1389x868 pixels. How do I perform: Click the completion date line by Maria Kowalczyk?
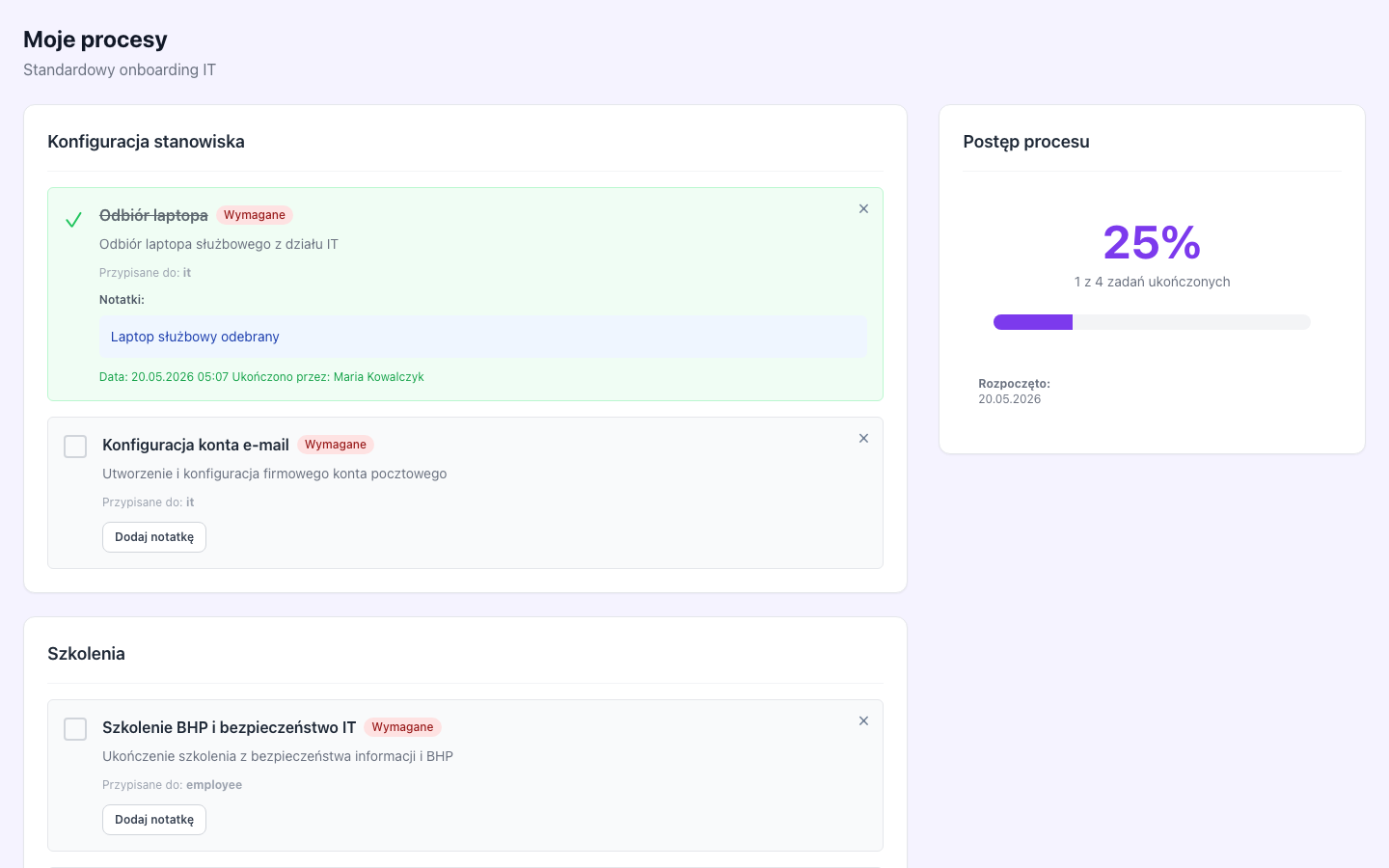point(261,377)
